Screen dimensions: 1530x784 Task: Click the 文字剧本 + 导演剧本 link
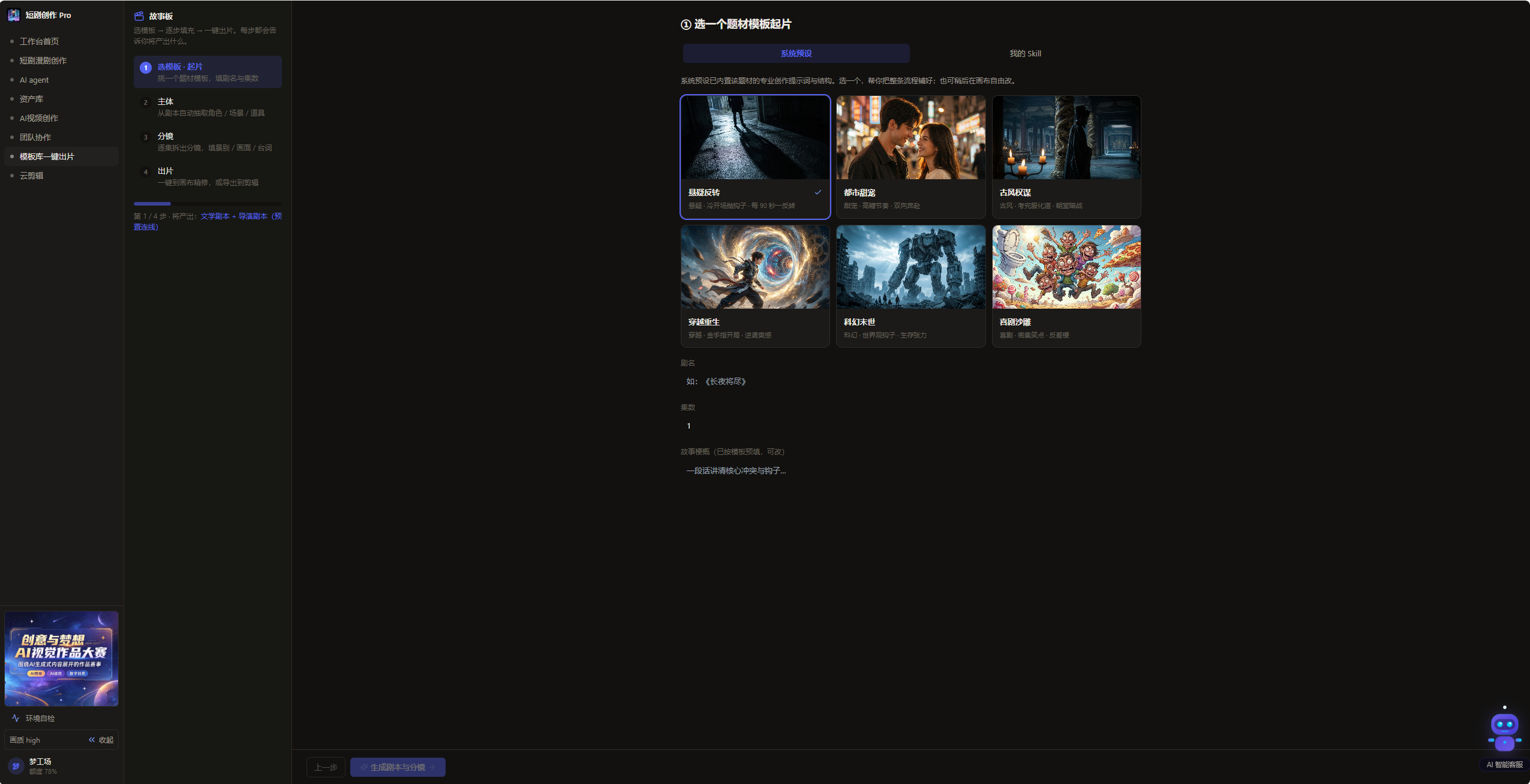[234, 216]
